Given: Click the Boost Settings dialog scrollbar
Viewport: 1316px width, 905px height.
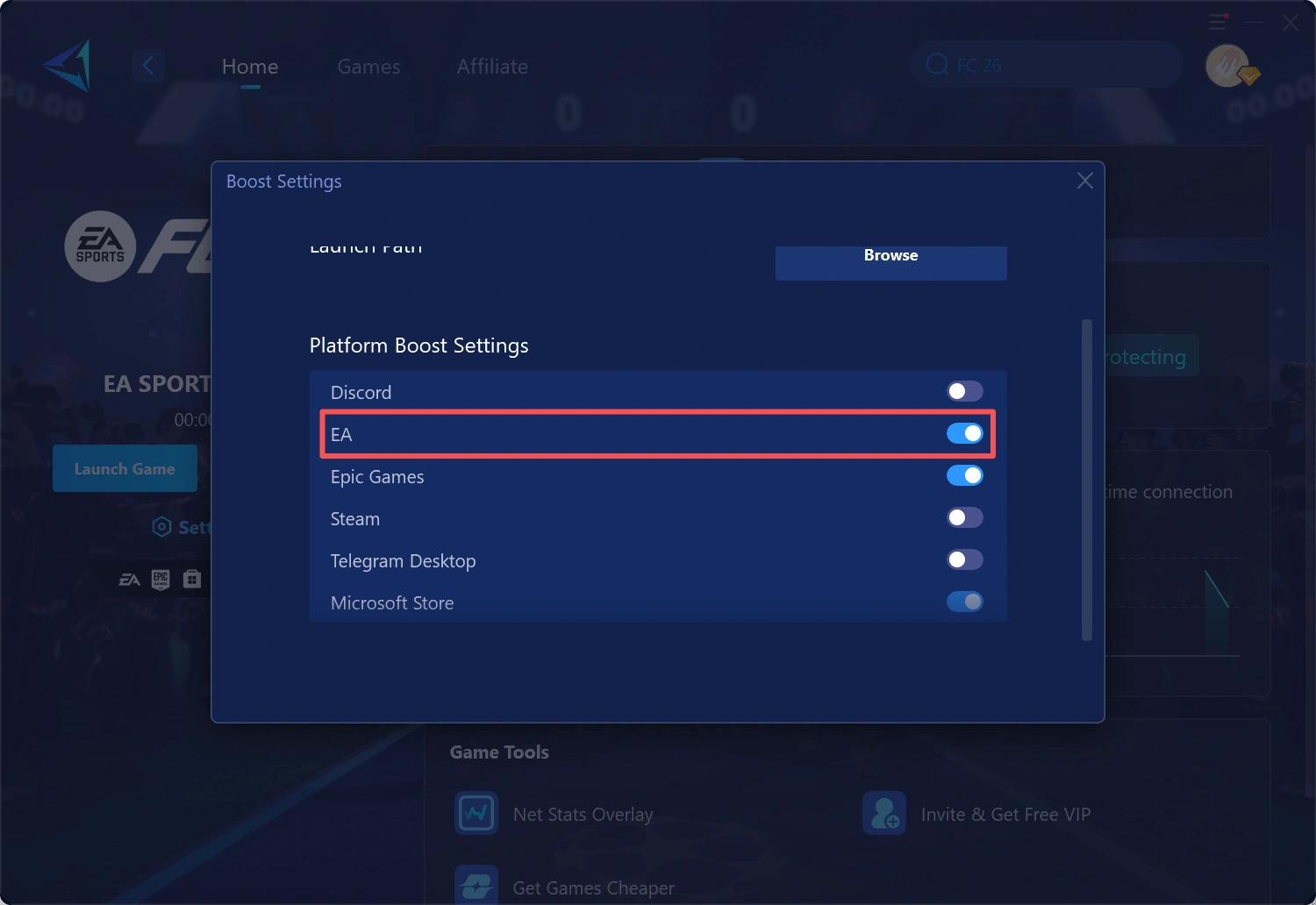Looking at the screenshot, I should click(x=1087, y=480).
